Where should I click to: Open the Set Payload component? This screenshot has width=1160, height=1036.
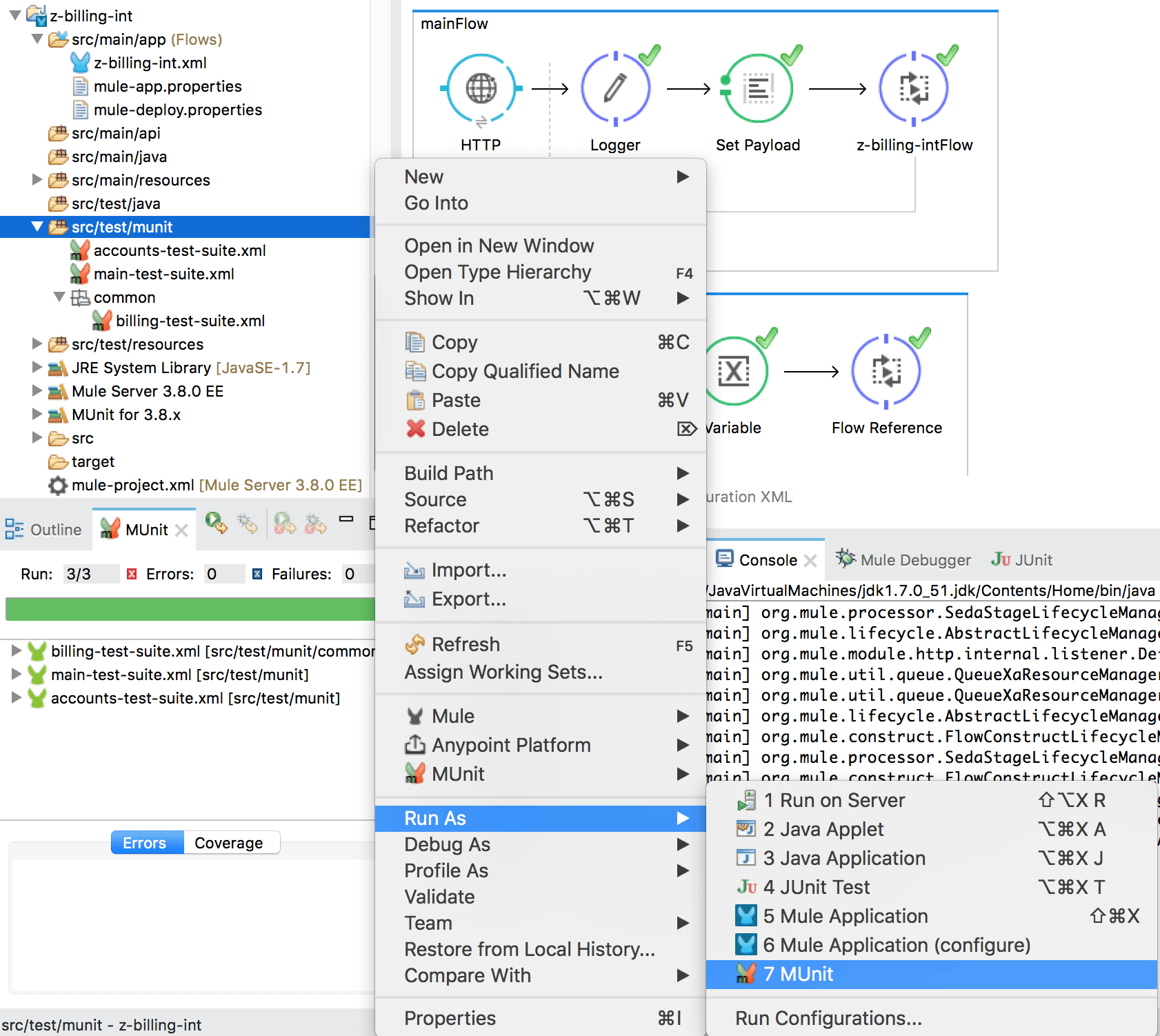point(758,88)
